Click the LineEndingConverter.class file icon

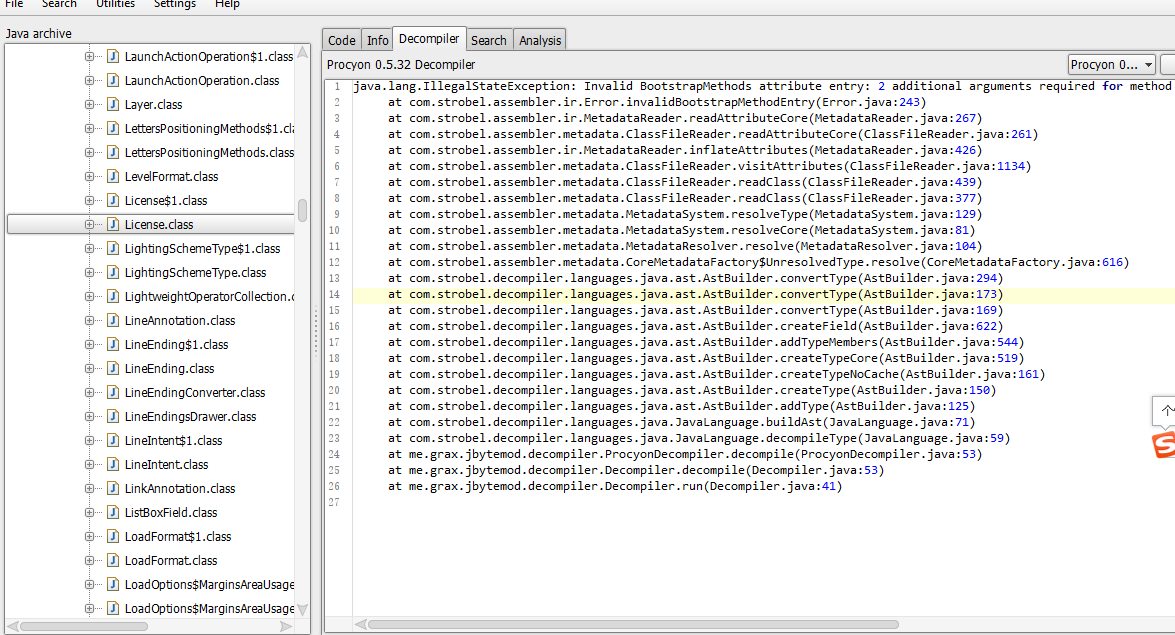[113, 392]
